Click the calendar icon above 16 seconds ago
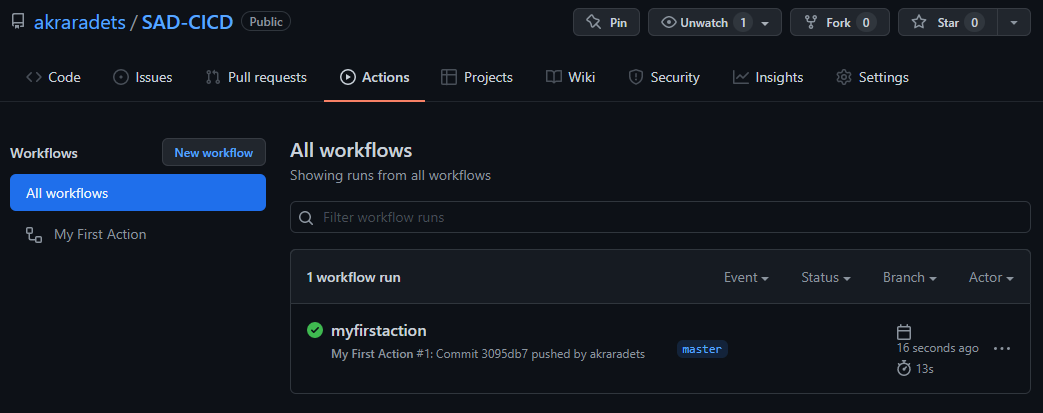The height and width of the screenshot is (413, 1043). pos(904,331)
